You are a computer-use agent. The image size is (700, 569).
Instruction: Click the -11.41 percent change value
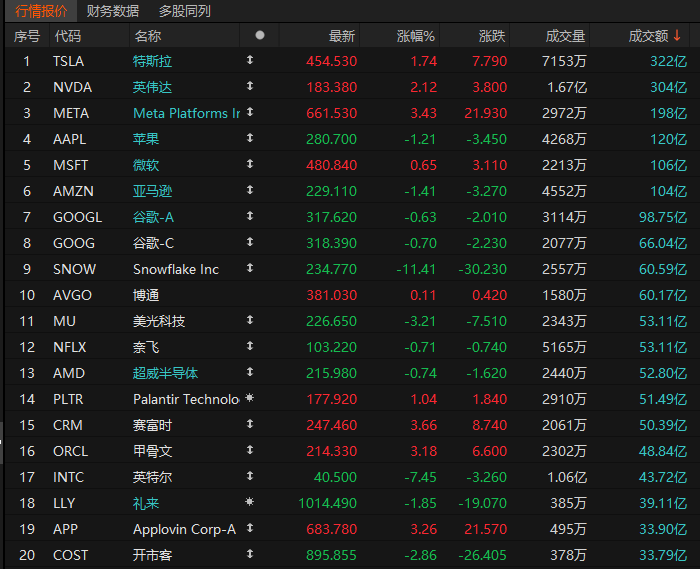point(416,269)
